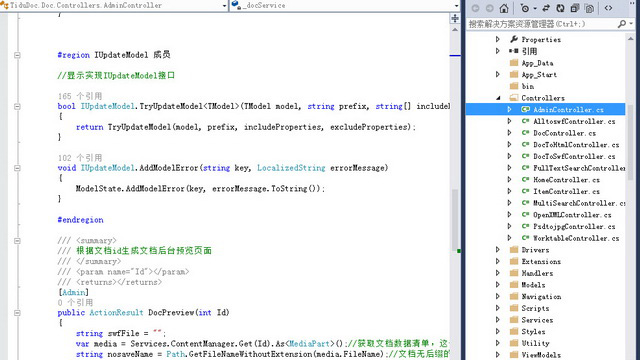Viewport: 640px width, 360px height.
Task: Expand the 引用 references node arrow
Action: tap(498, 51)
